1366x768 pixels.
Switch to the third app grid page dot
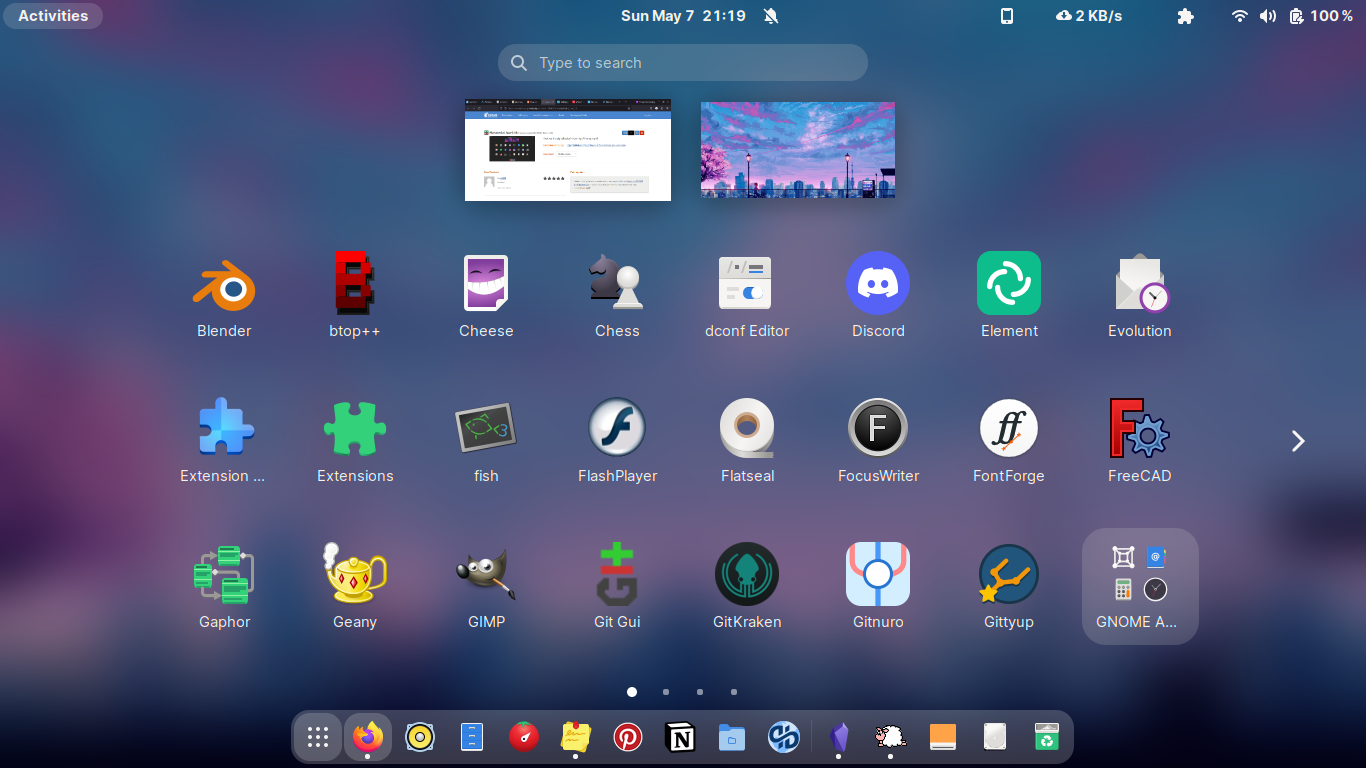click(700, 692)
